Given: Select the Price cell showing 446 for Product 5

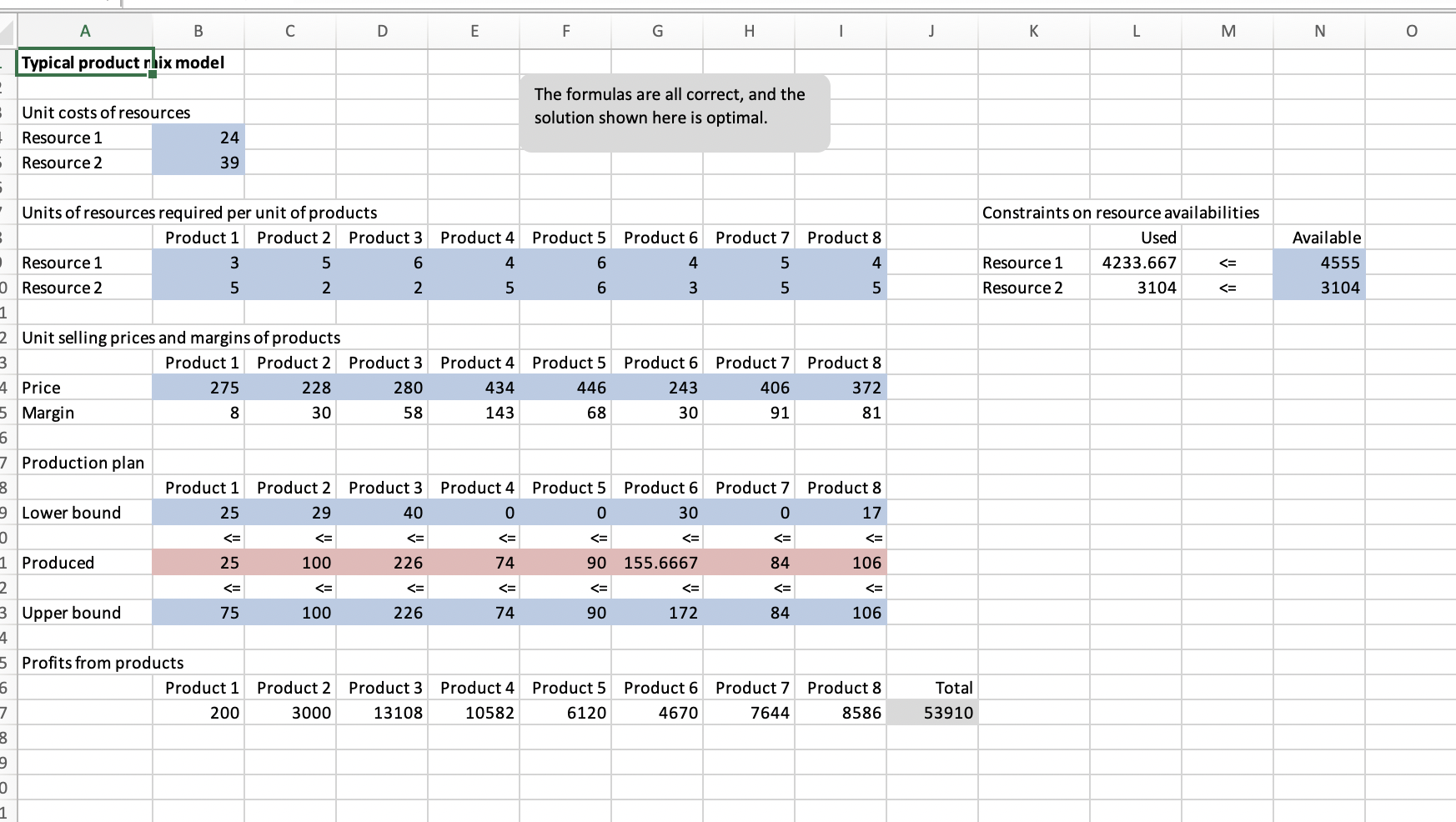Looking at the screenshot, I should pos(566,388).
